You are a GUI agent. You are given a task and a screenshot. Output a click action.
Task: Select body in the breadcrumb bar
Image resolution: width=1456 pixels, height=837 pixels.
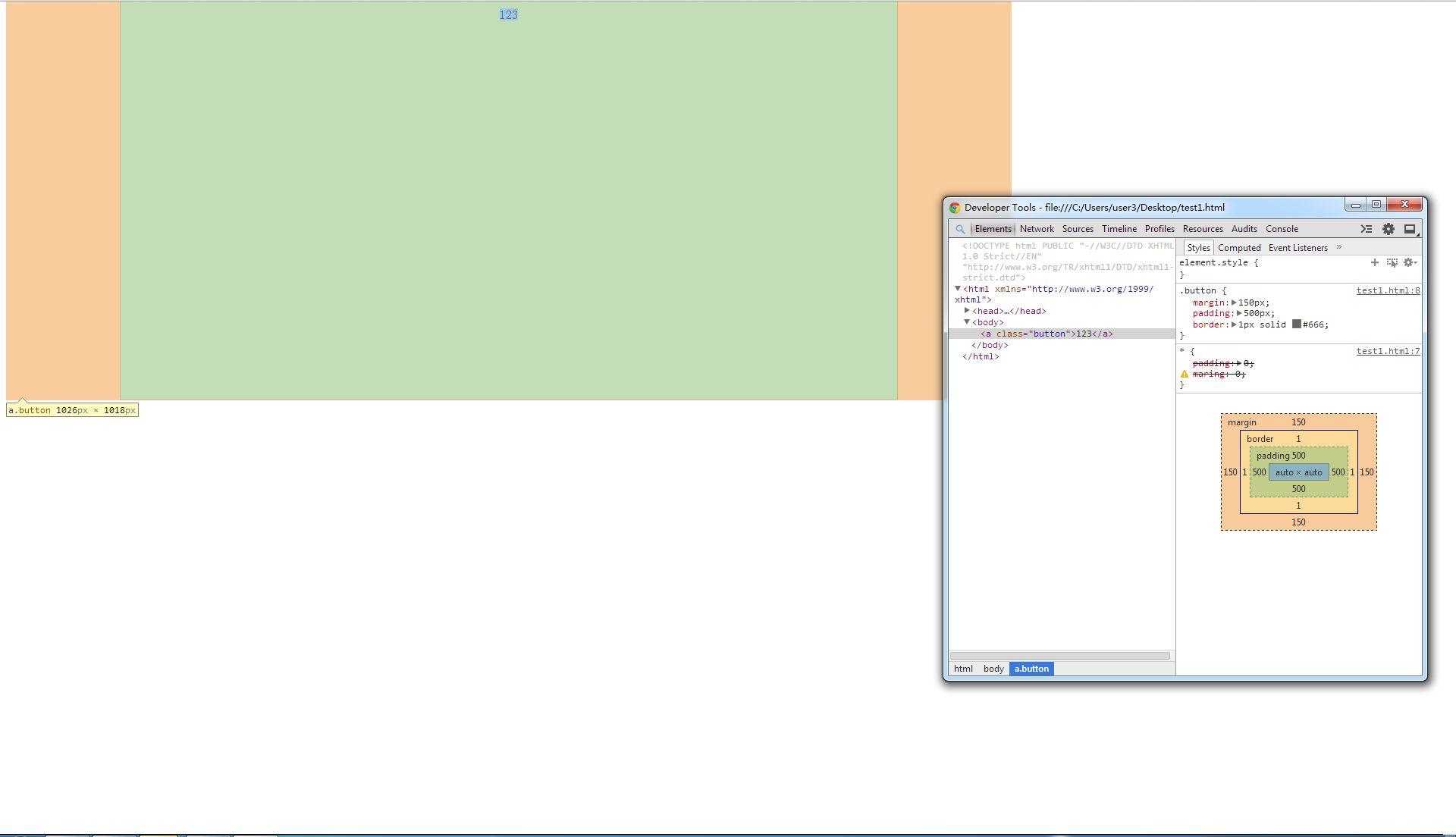click(x=993, y=669)
